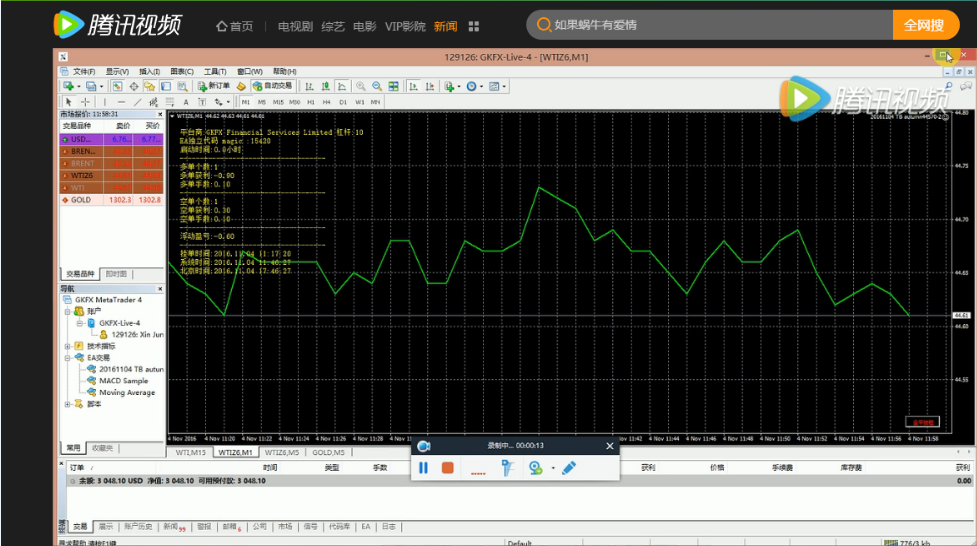Select the crosshair tool
Screen dimensions: 977x546
point(85,102)
